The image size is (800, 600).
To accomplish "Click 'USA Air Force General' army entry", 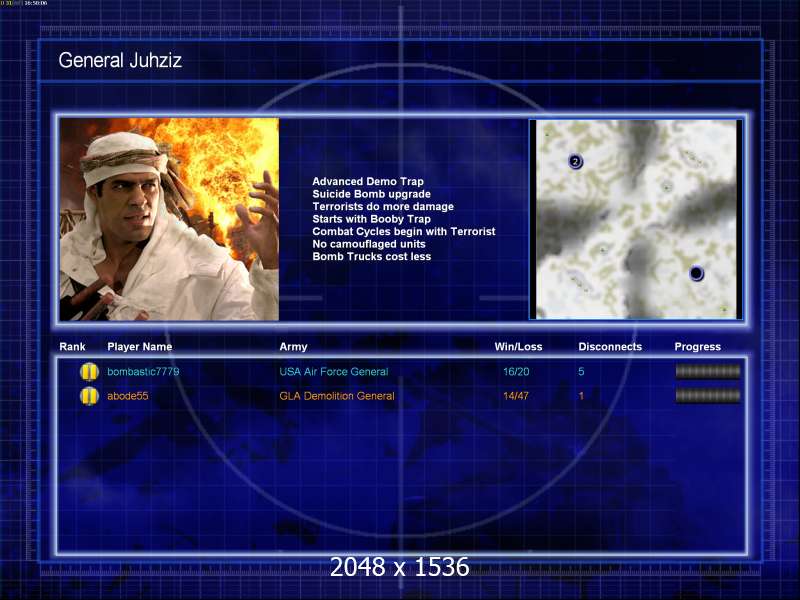I will point(334,371).
